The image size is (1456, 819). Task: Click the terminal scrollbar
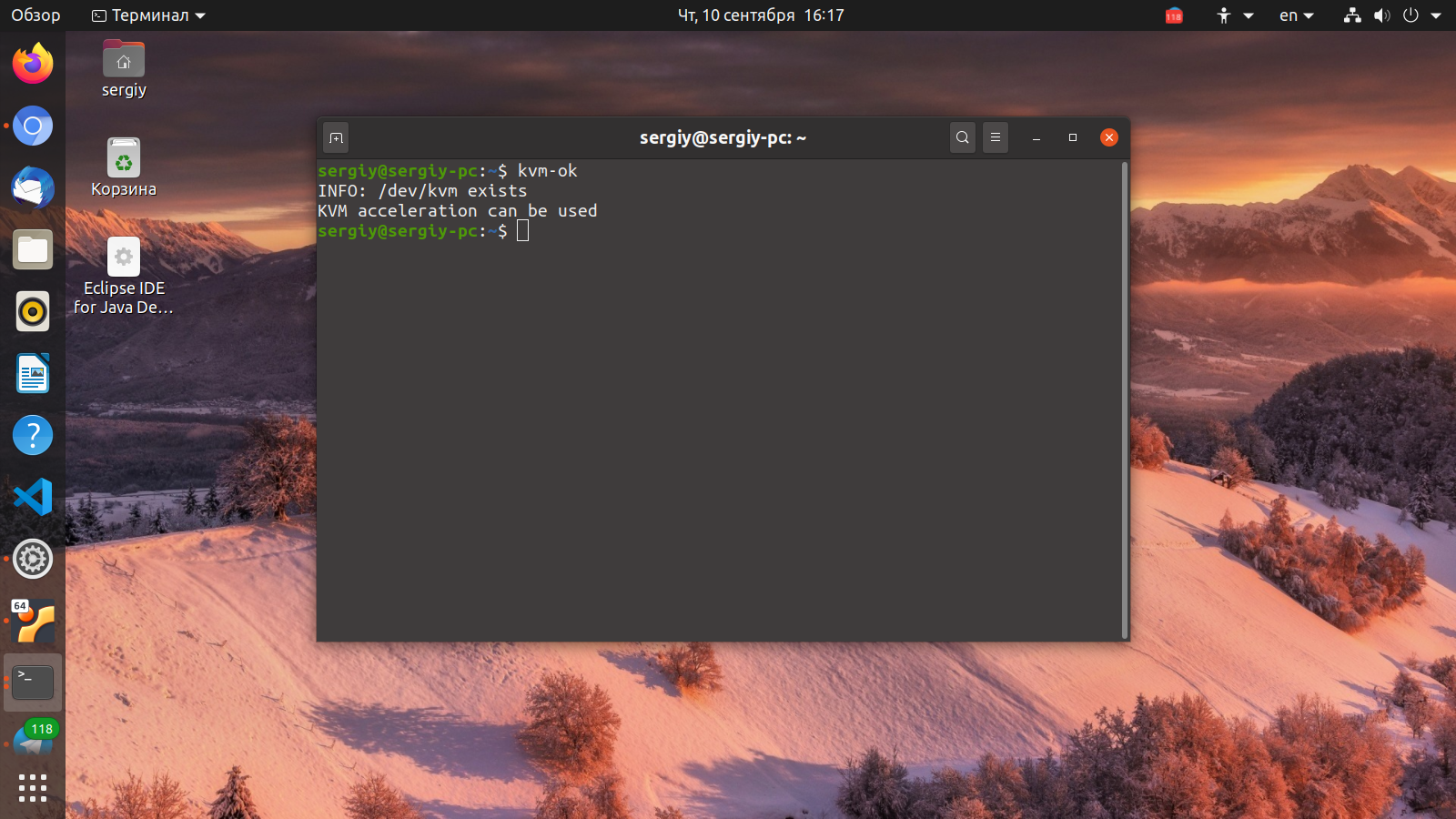[1125, 400]
